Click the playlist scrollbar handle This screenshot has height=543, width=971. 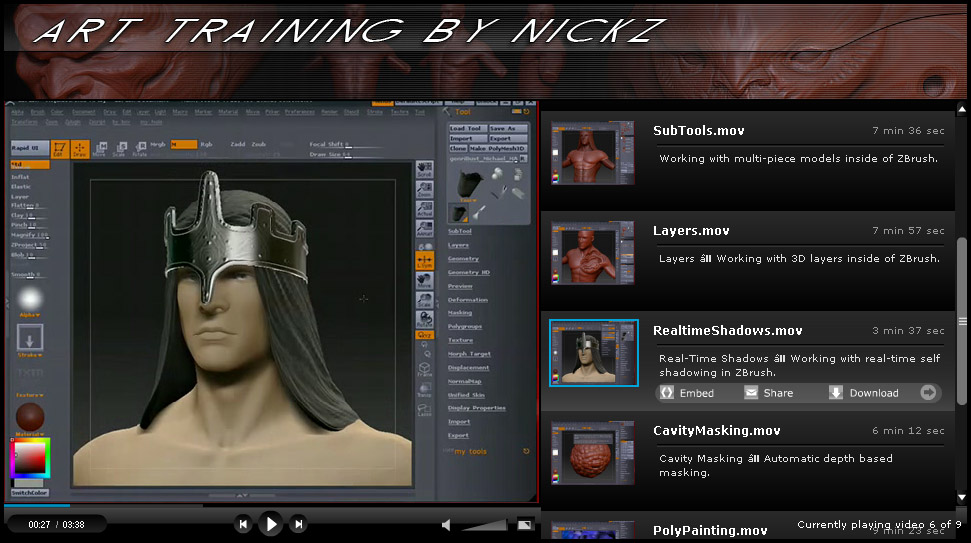pos(962,321)
